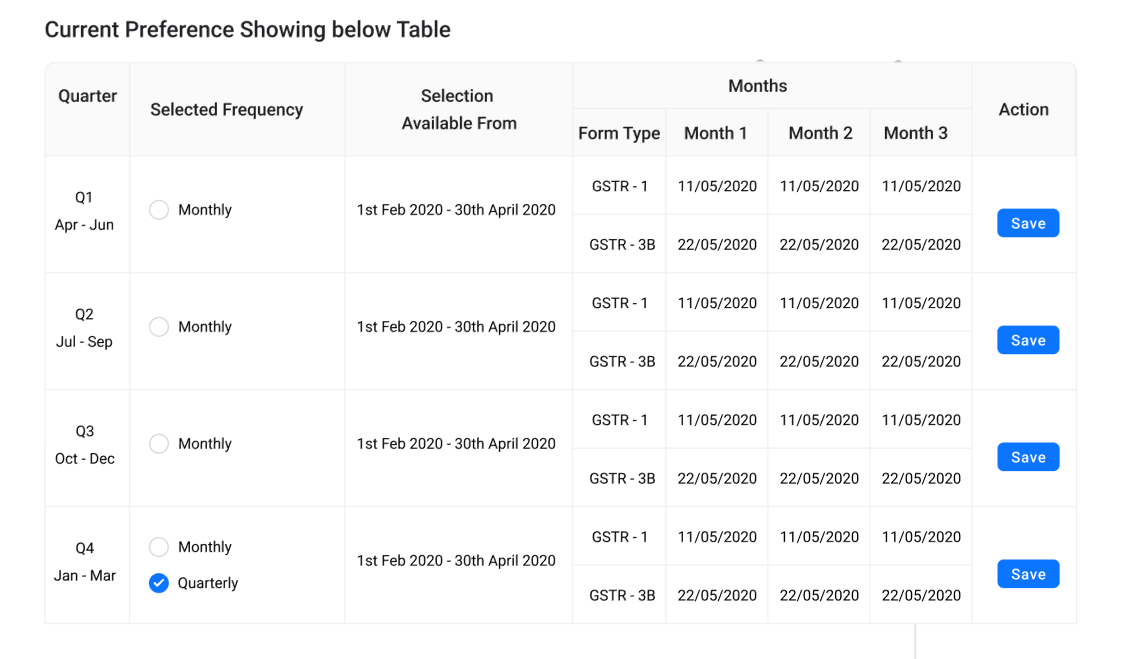Click Q2 GSTR - 1 Month 2 date
Image resolution: width=1131 pixels, height=659 pixels.
[x=819, y=303]
